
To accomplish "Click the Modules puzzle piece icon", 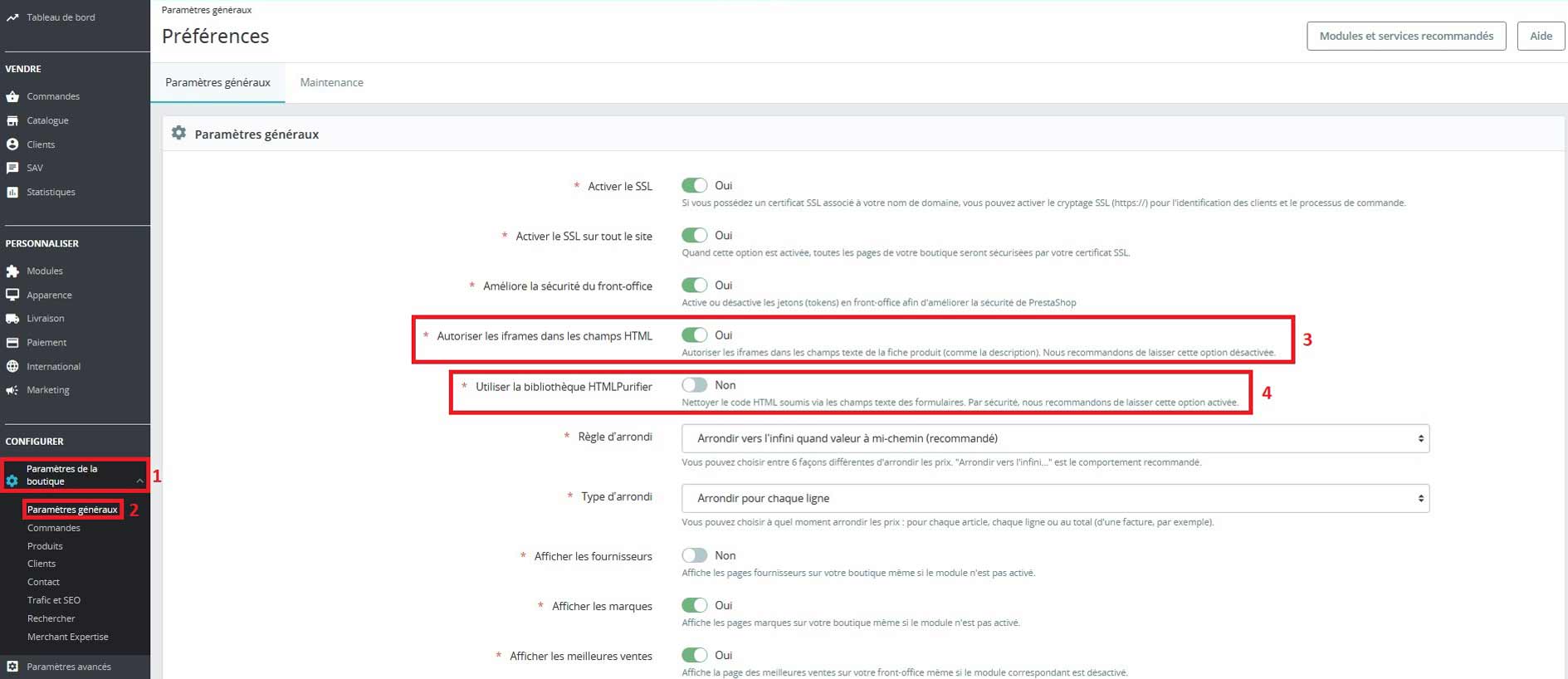I will (x=12, y=271).
